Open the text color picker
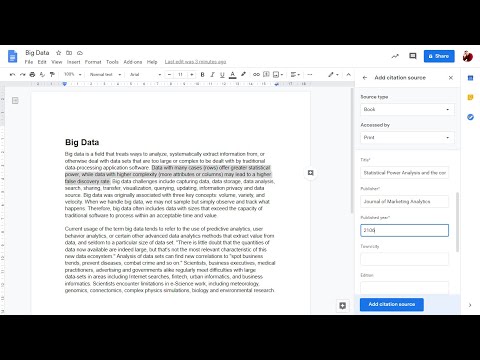The height and width of the screenshot is (360, 480). [x=233, y=74]
